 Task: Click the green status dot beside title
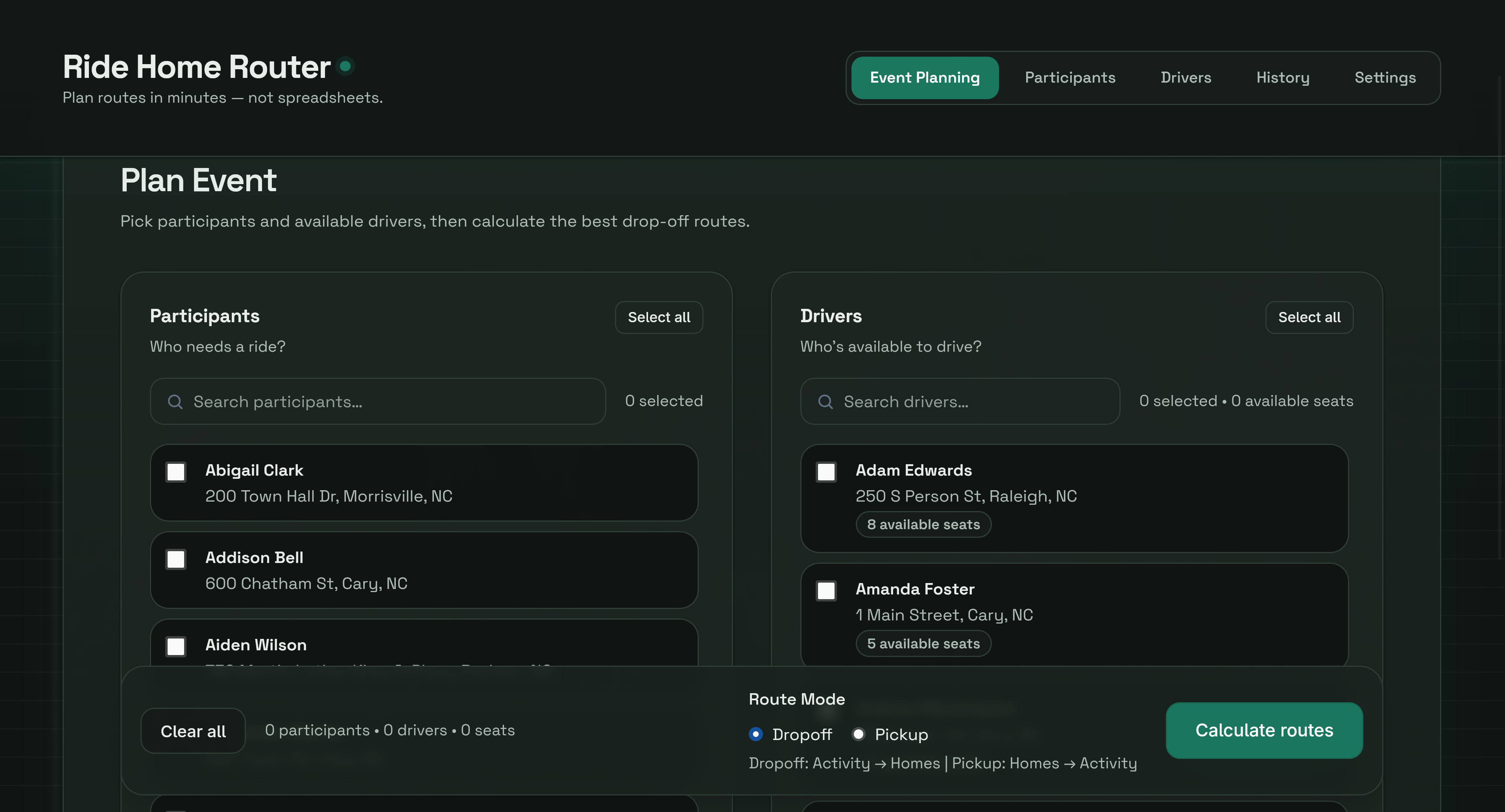(x=345, y=66)
